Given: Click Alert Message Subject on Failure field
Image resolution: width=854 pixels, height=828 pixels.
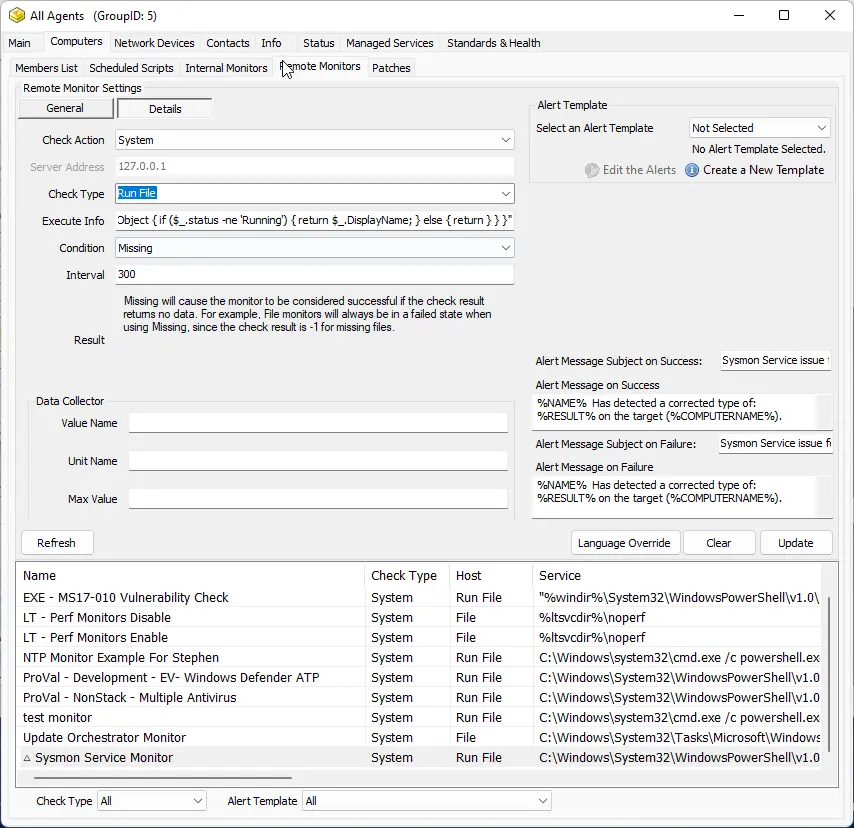Looking at the screenshot, I should click(776, 443).
